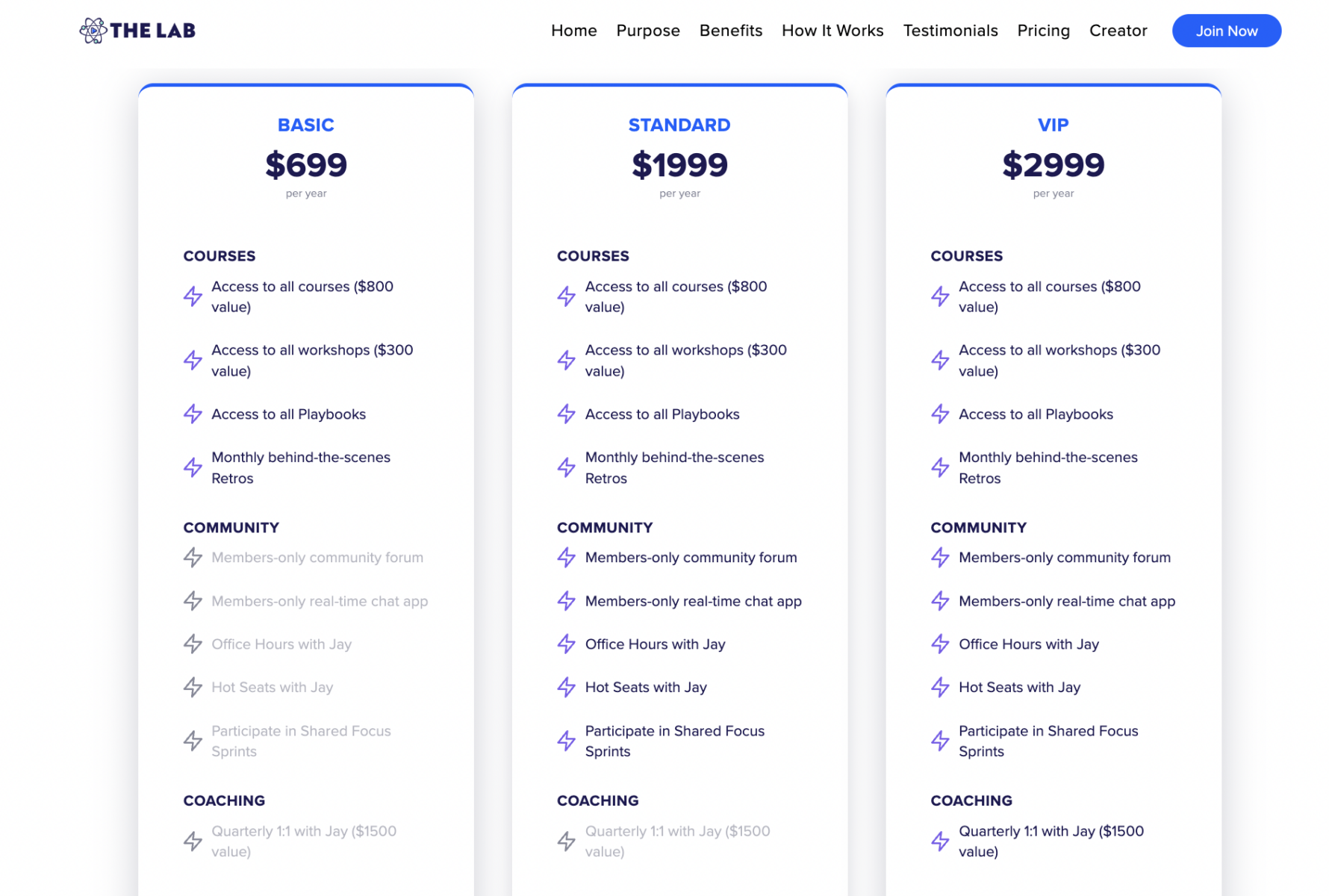This screenshot has height=896, width=1329.
Task: Click the atom logo icon for THE LAB
Action: 93,31
